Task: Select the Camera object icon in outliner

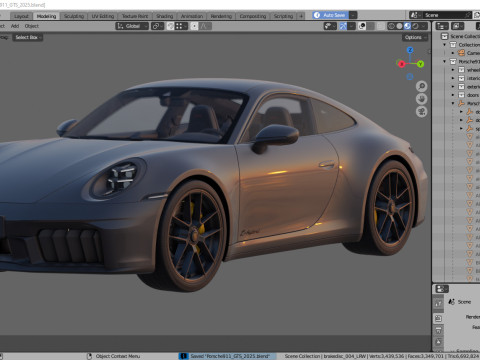Action: tap(461, 53)
